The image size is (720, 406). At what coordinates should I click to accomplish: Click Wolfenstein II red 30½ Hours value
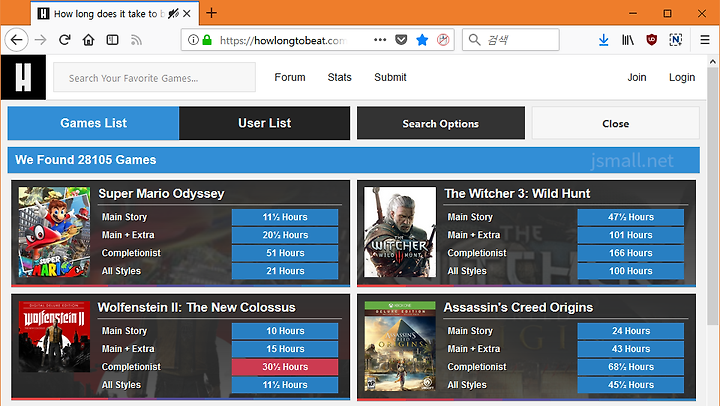(285, 367)
